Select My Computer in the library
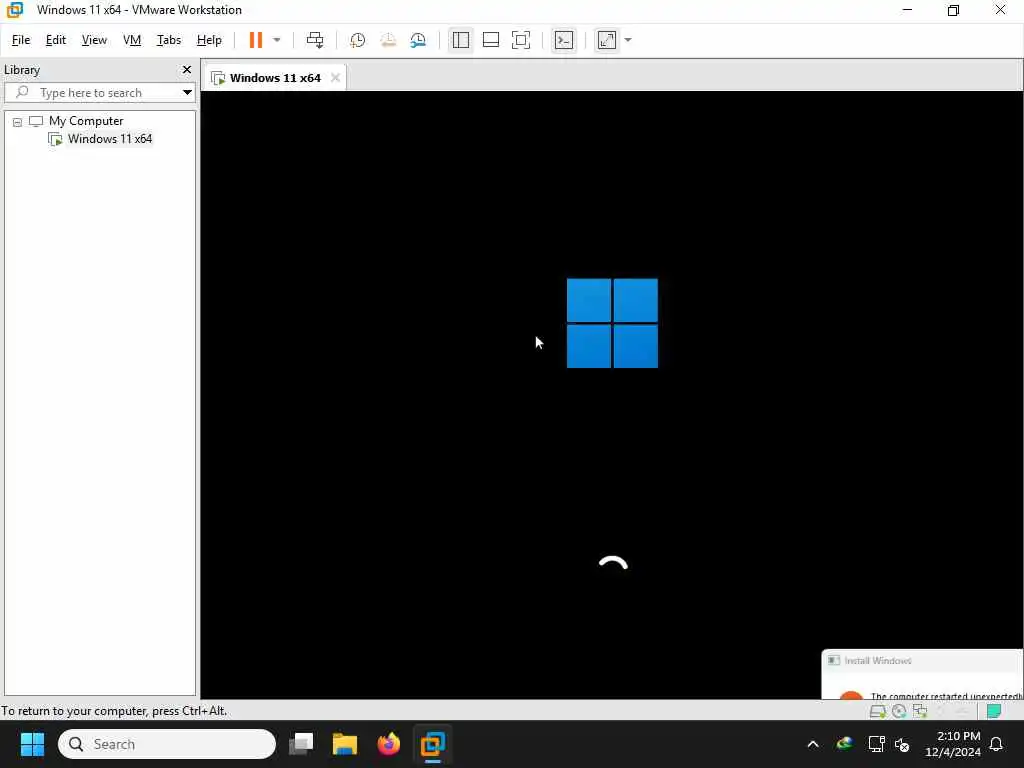The width and height of the screenshot is (1024, 768). coord(86,121)
